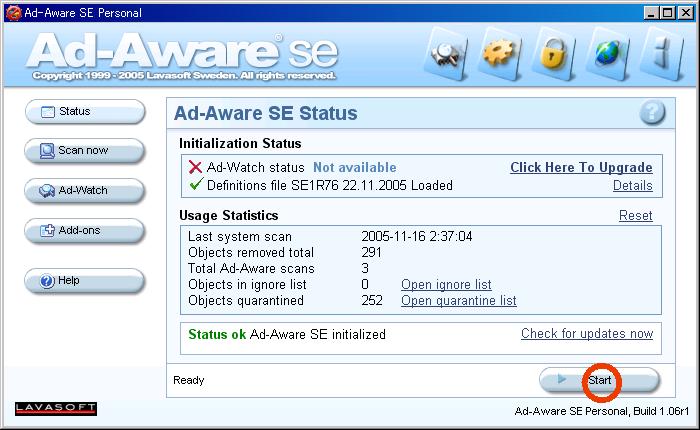Close the Ad-Aware SE Personal window
The width and height of the screenshot is (700, 430).
686,13
